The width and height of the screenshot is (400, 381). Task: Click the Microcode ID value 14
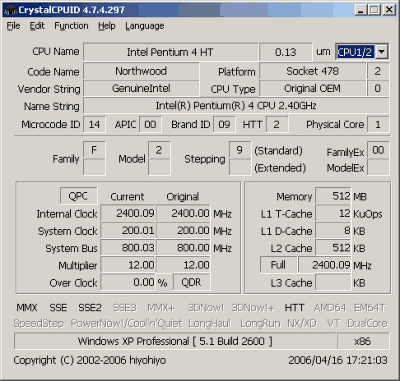[x=94, y=124]
